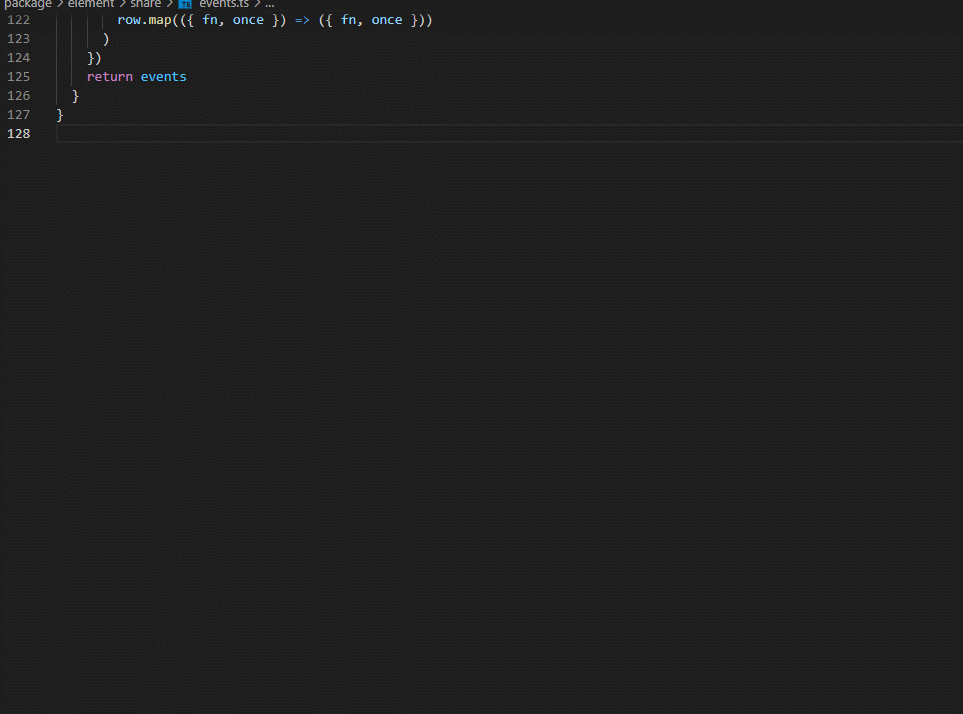
Task: Click line number 125 in the gutter
Action: 18,76
